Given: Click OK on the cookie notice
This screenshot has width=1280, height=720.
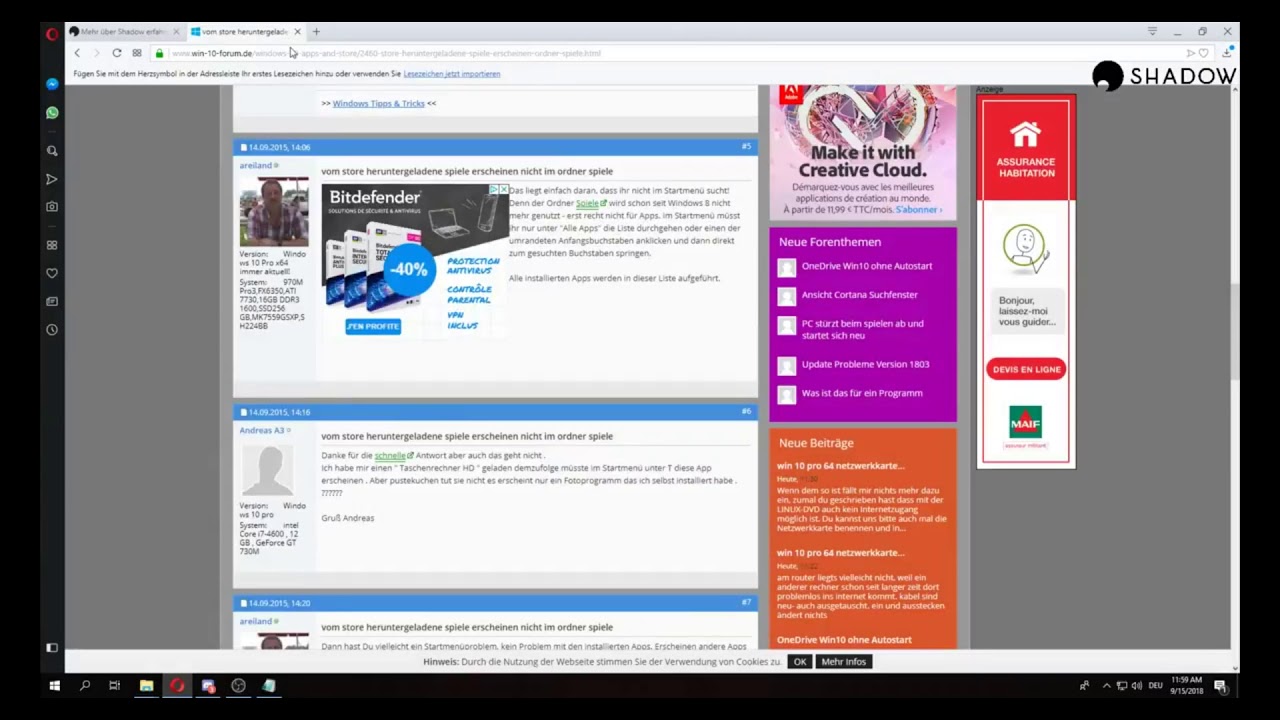Looking at the screenshot, I should coord(799,662).
